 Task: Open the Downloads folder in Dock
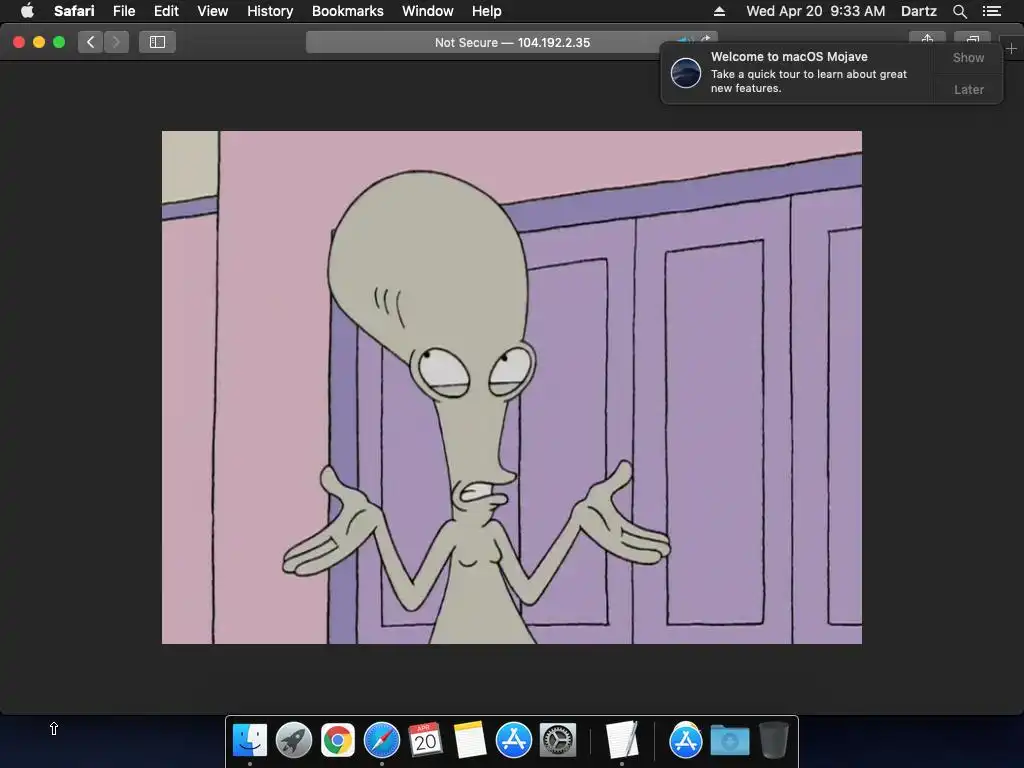(x=729, y=741)
